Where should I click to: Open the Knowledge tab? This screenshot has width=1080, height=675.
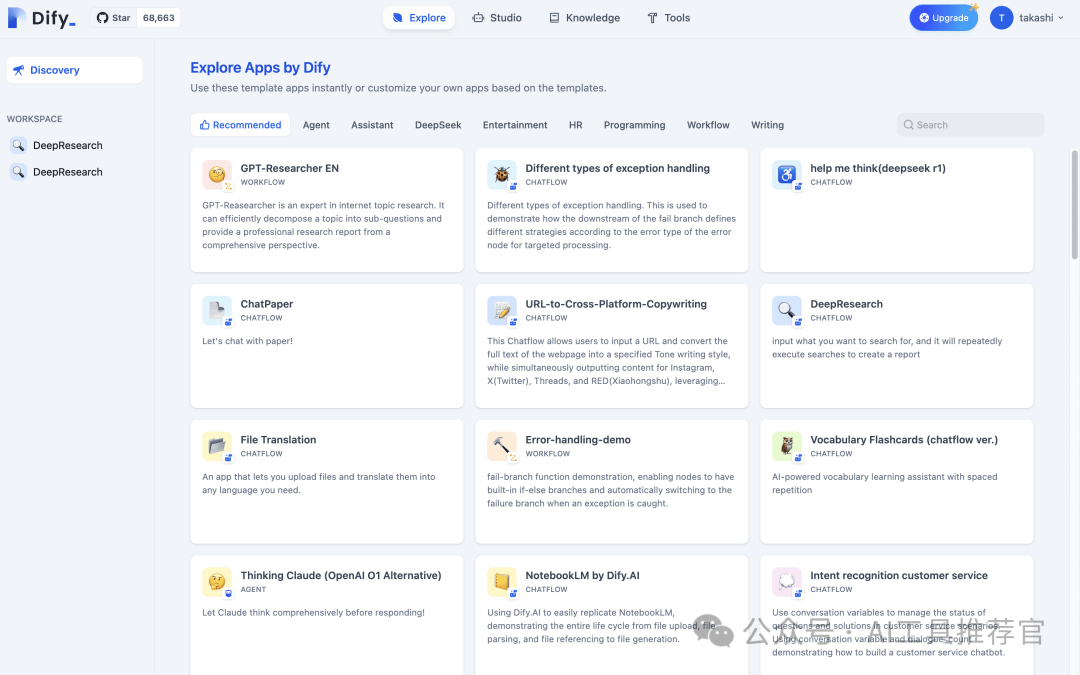(x=584, y=18)
